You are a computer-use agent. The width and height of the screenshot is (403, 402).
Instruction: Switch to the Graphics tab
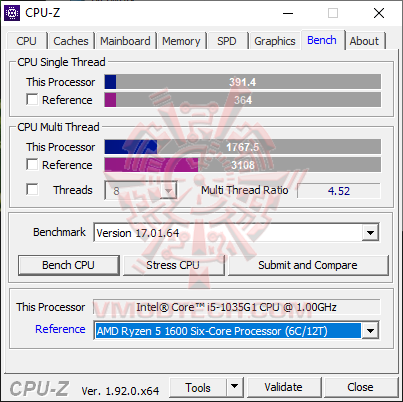point(275,41)
